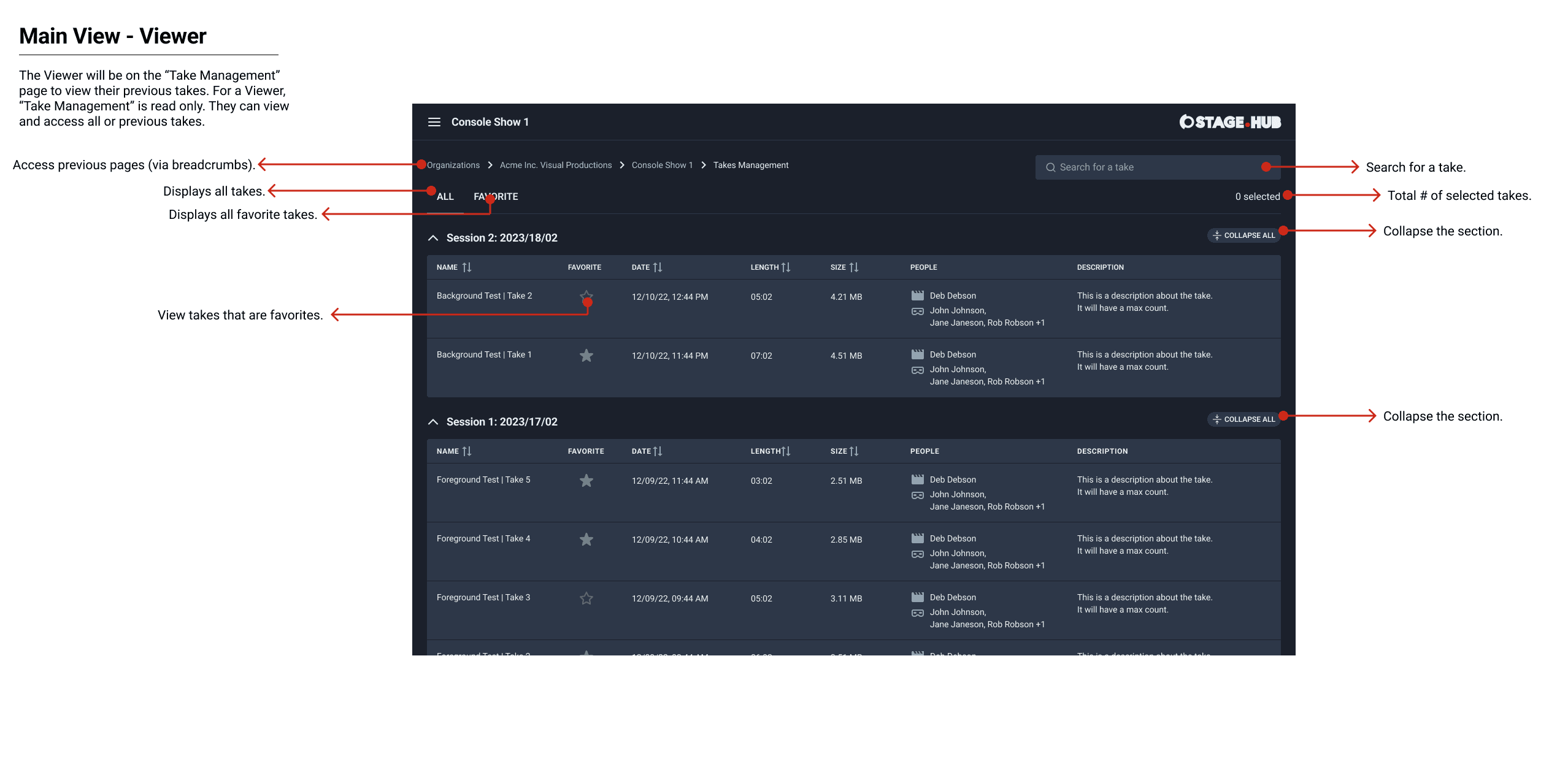Select Background Test | Take 2 name
The width and height of the screenshot is (1568, 775).
[485, 296]
